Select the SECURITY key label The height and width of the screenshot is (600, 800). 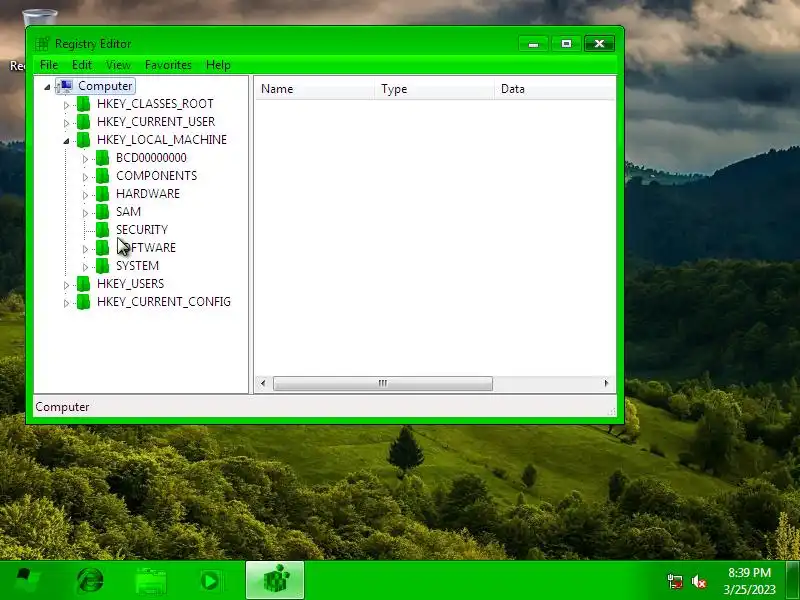142,230
